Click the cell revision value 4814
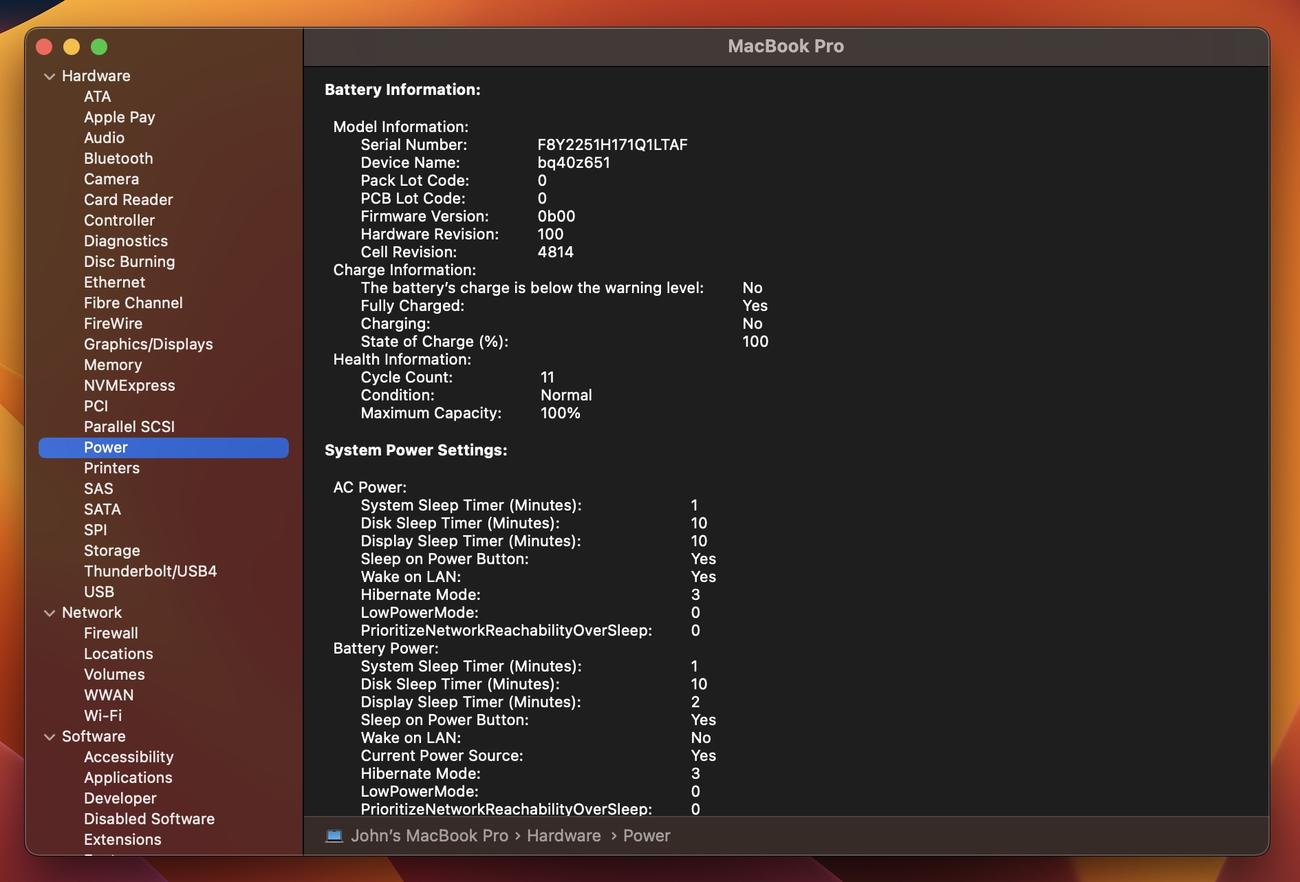 coord(555,253)
